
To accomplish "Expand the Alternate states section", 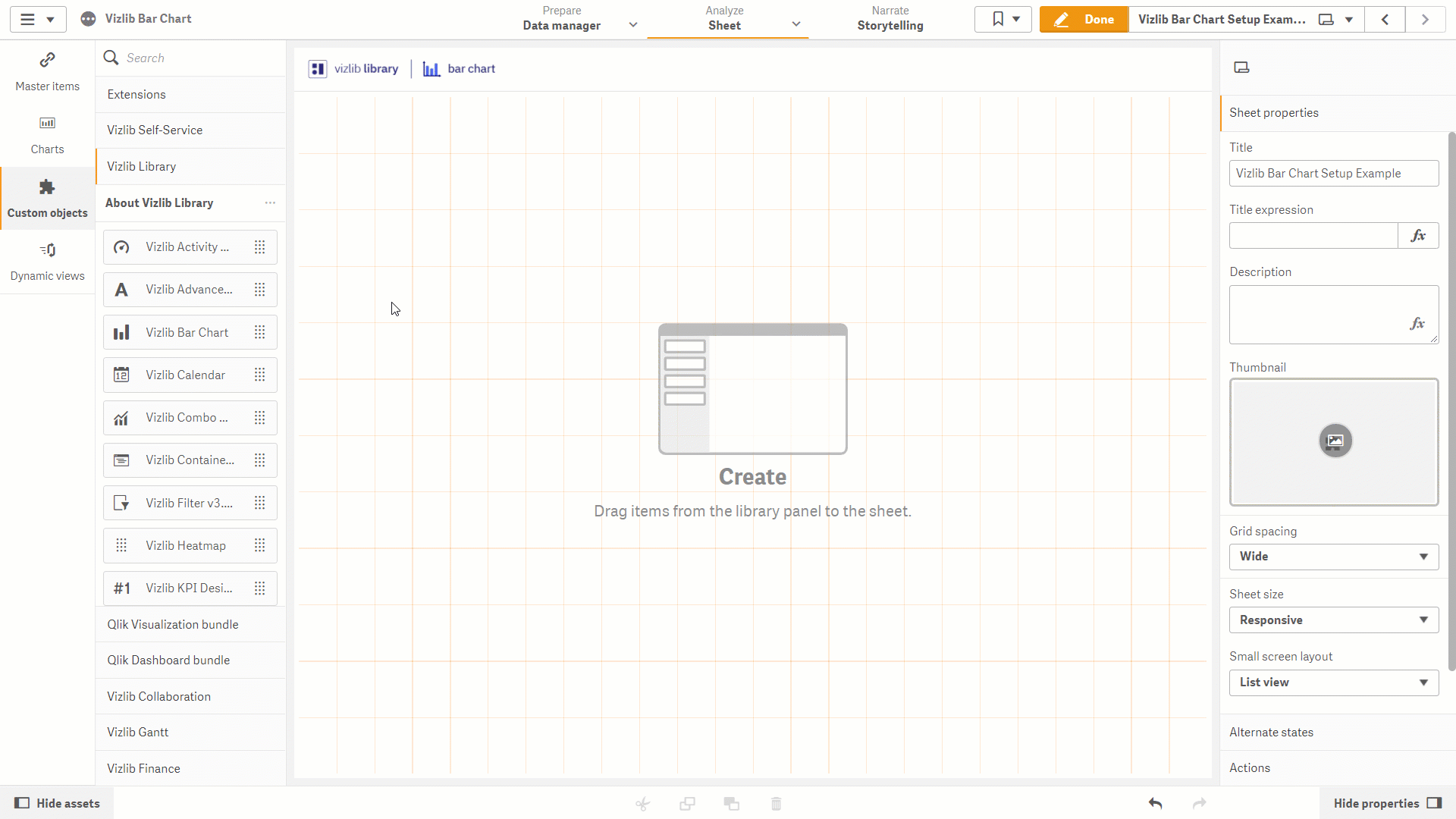I will click(1338, 732).
